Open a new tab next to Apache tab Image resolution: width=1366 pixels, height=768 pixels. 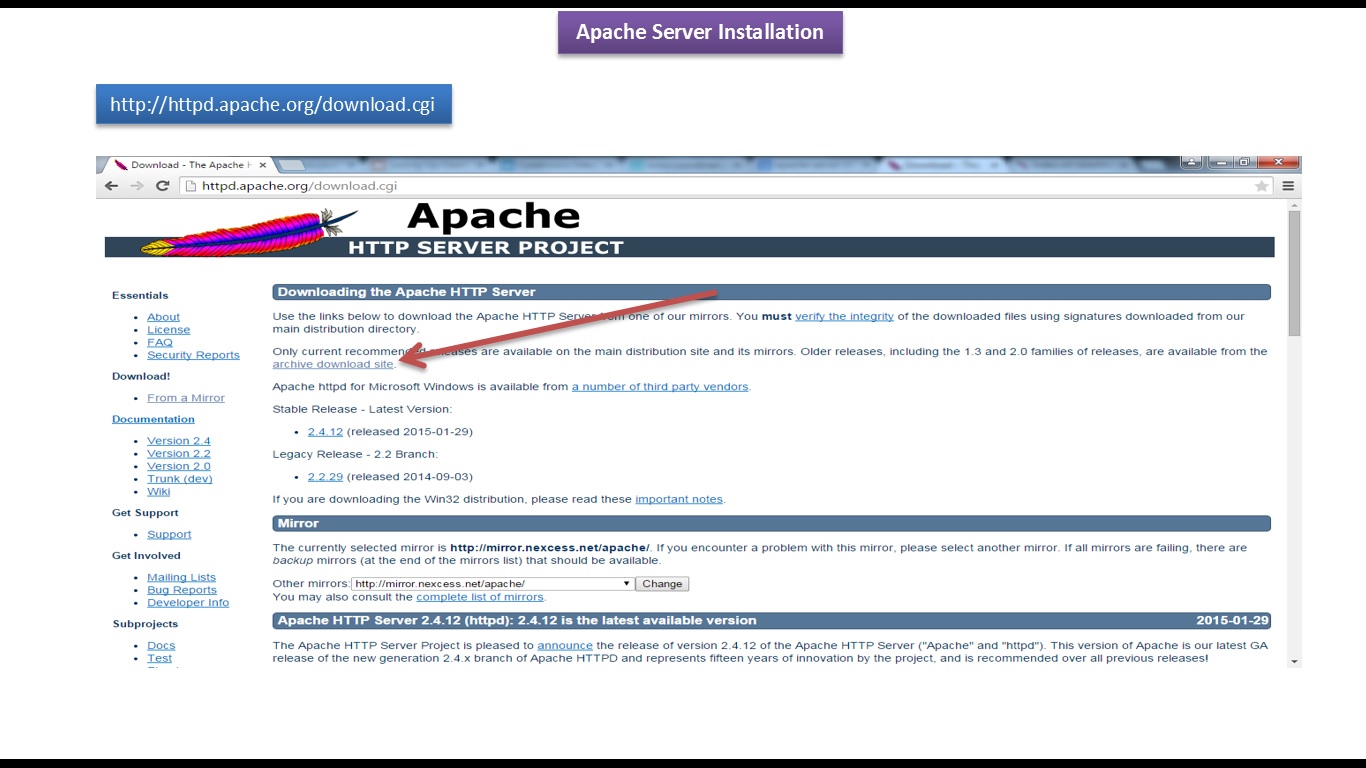(x=290, y=165)
